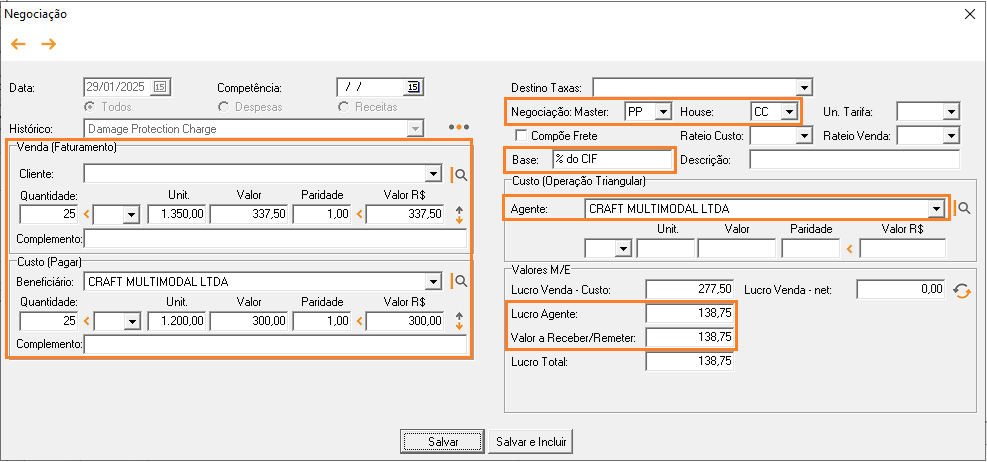Search Beneficiário with the magnifier icon

(x=461, y=281)
